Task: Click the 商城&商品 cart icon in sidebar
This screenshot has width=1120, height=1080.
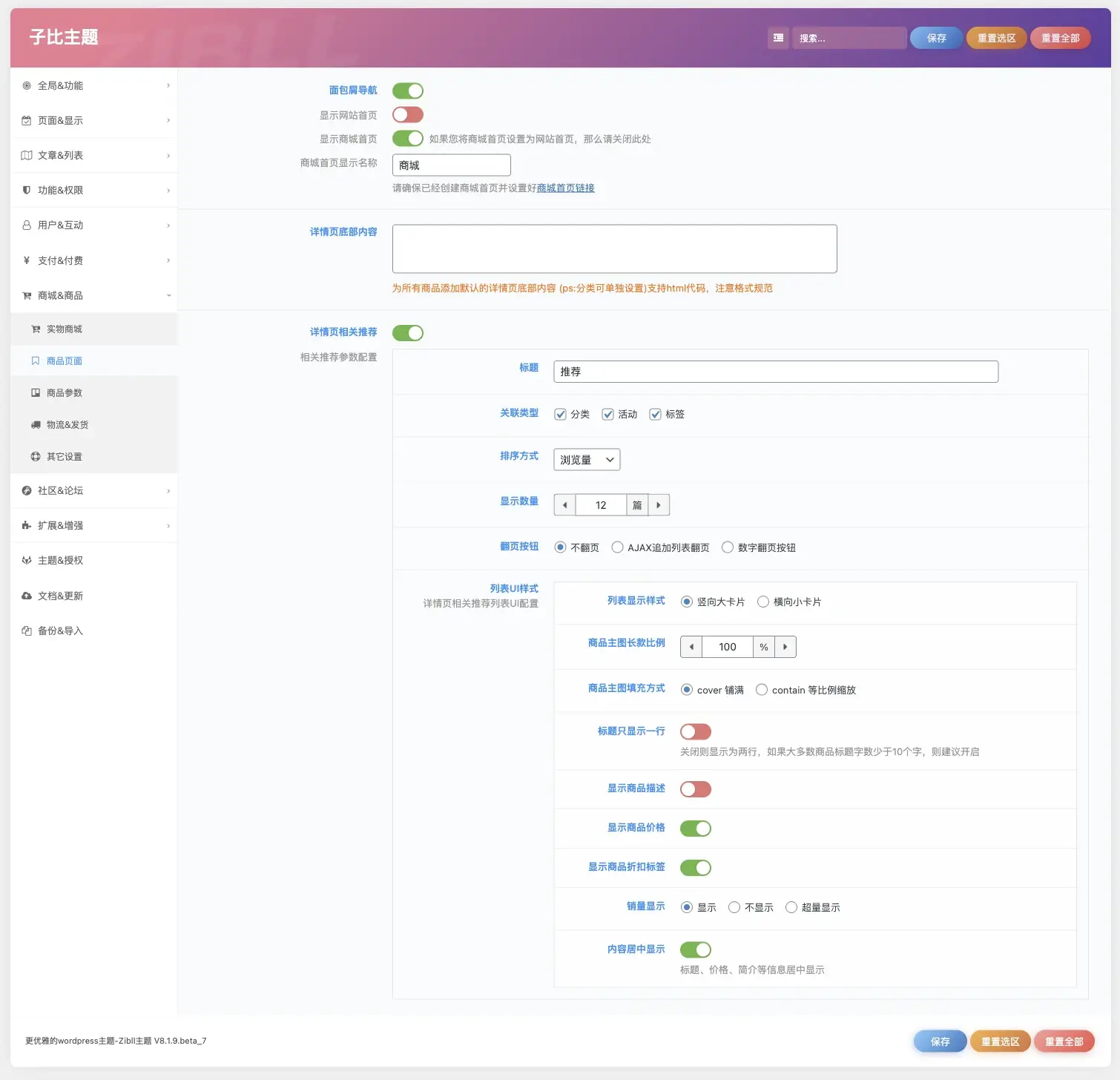Action: (27, 296)
